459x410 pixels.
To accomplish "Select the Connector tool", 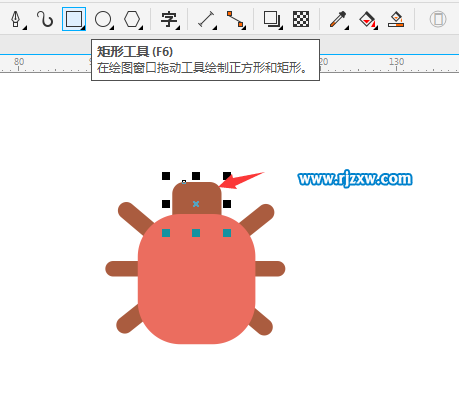I will tap(235, 19).
